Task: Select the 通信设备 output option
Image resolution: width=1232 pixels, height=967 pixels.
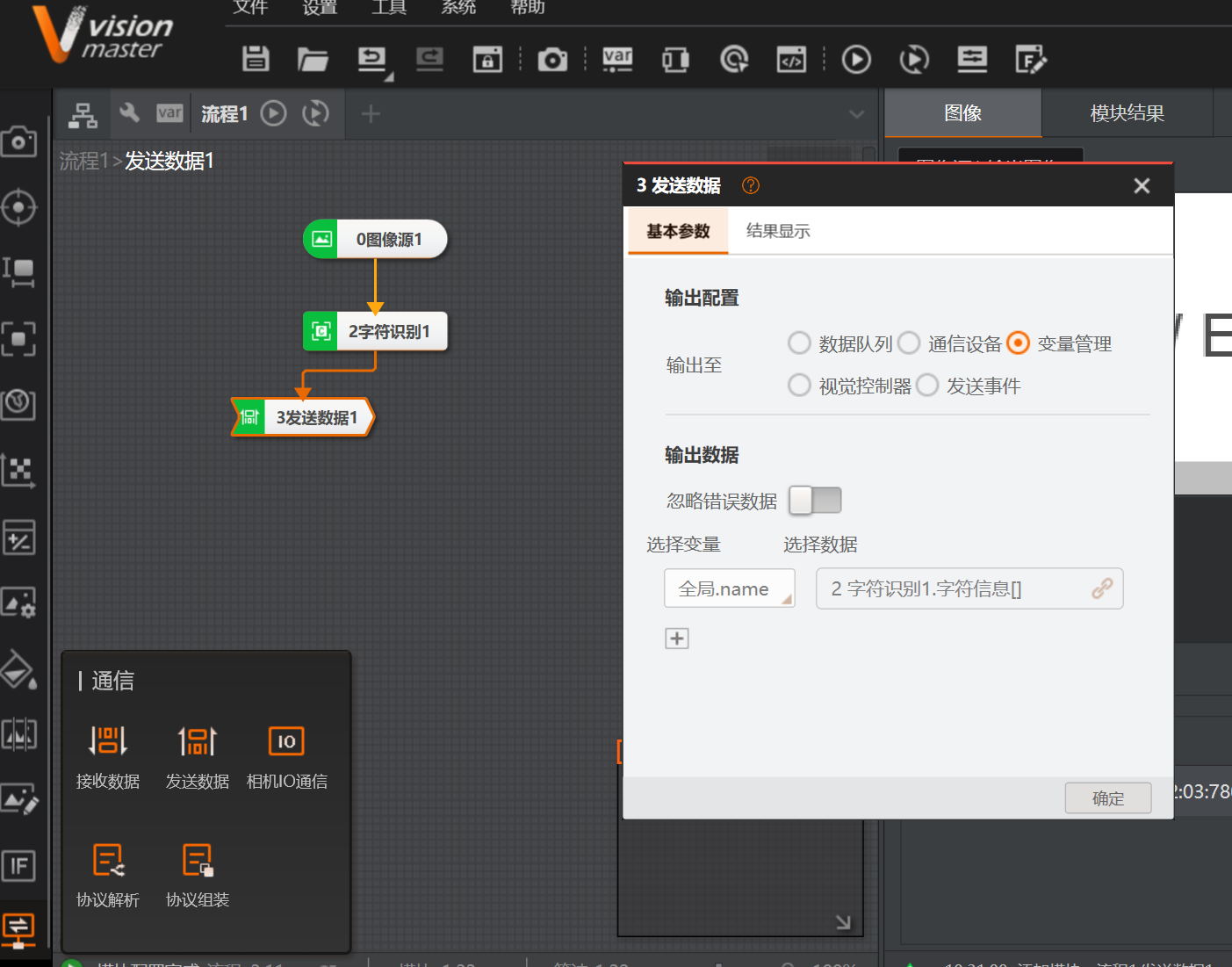Action: pyautogui.click(x=909, y=343)
